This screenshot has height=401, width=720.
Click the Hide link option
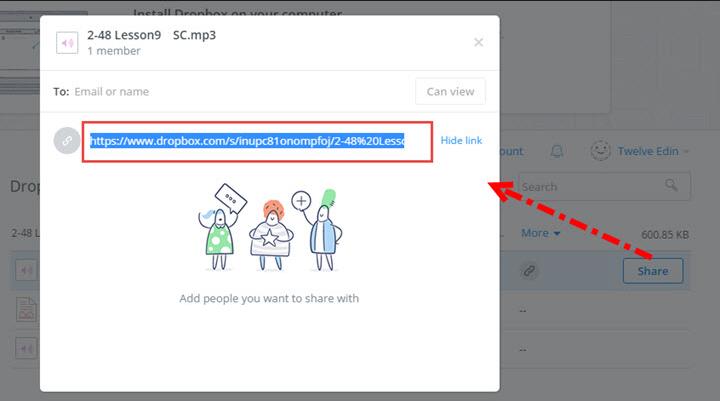(x=461, y=141)
